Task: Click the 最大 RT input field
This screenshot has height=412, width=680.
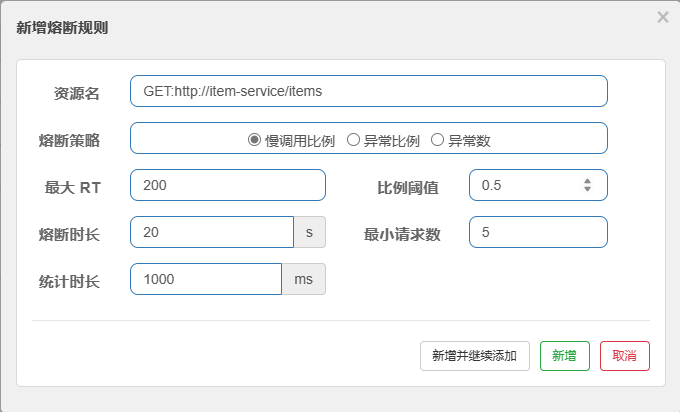Action: click(228, 185)
